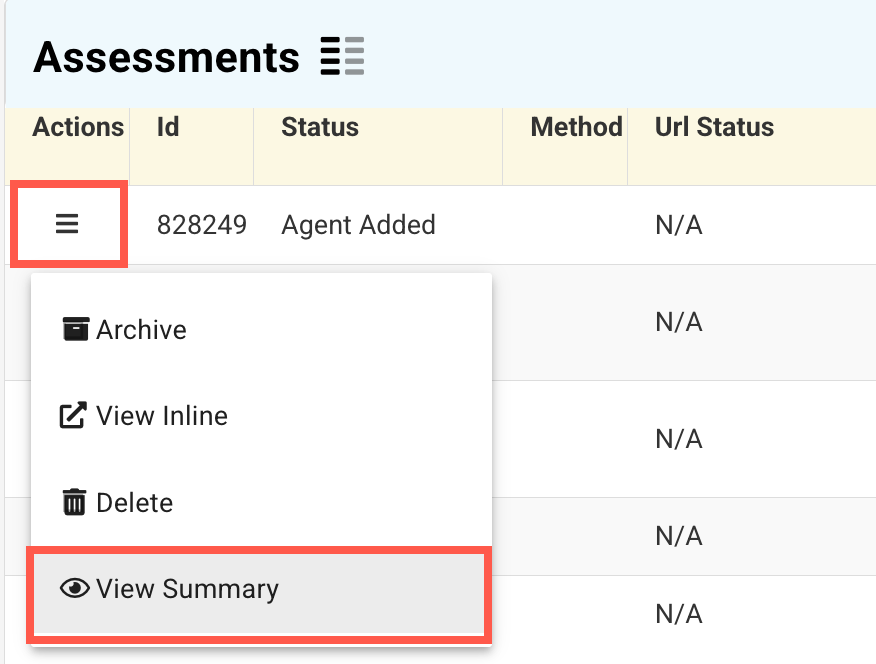Click the eye icon beside View Summary

pos(75,589)
